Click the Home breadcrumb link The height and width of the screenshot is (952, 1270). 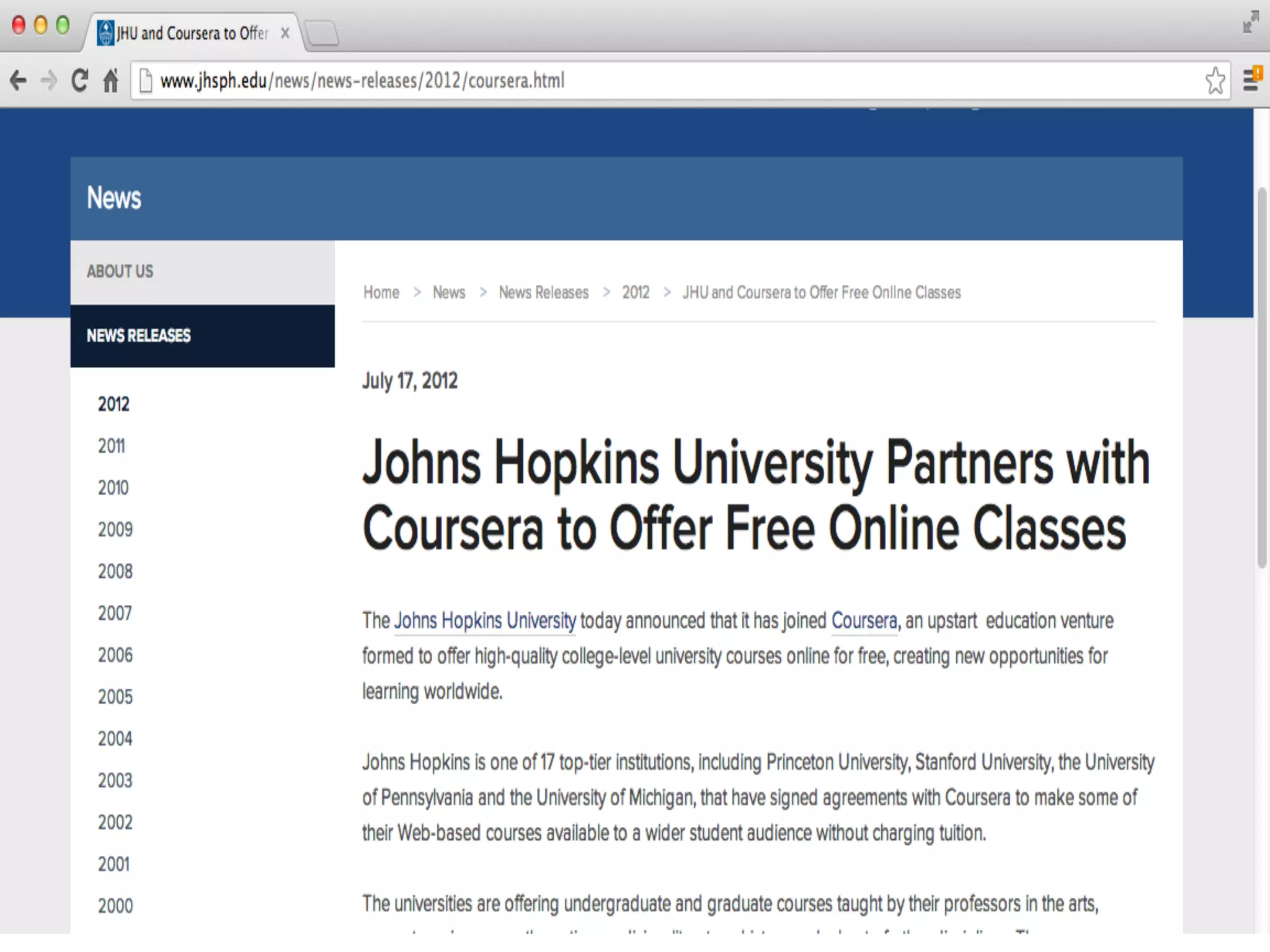[x=381, y=293]
